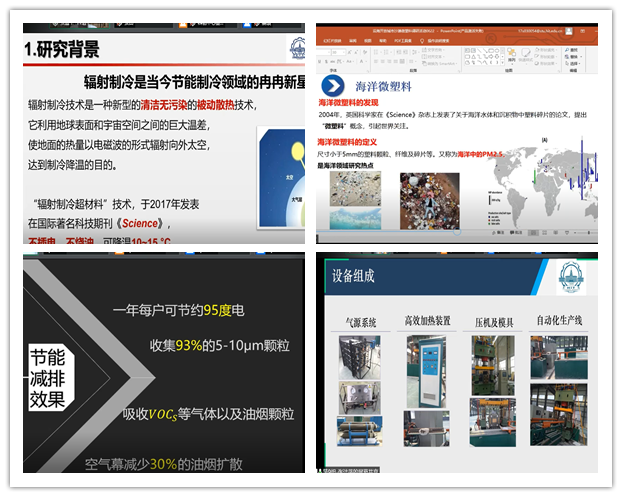Select the world map chart image
Screen dimensions: 622x497
tap(543, 182)
